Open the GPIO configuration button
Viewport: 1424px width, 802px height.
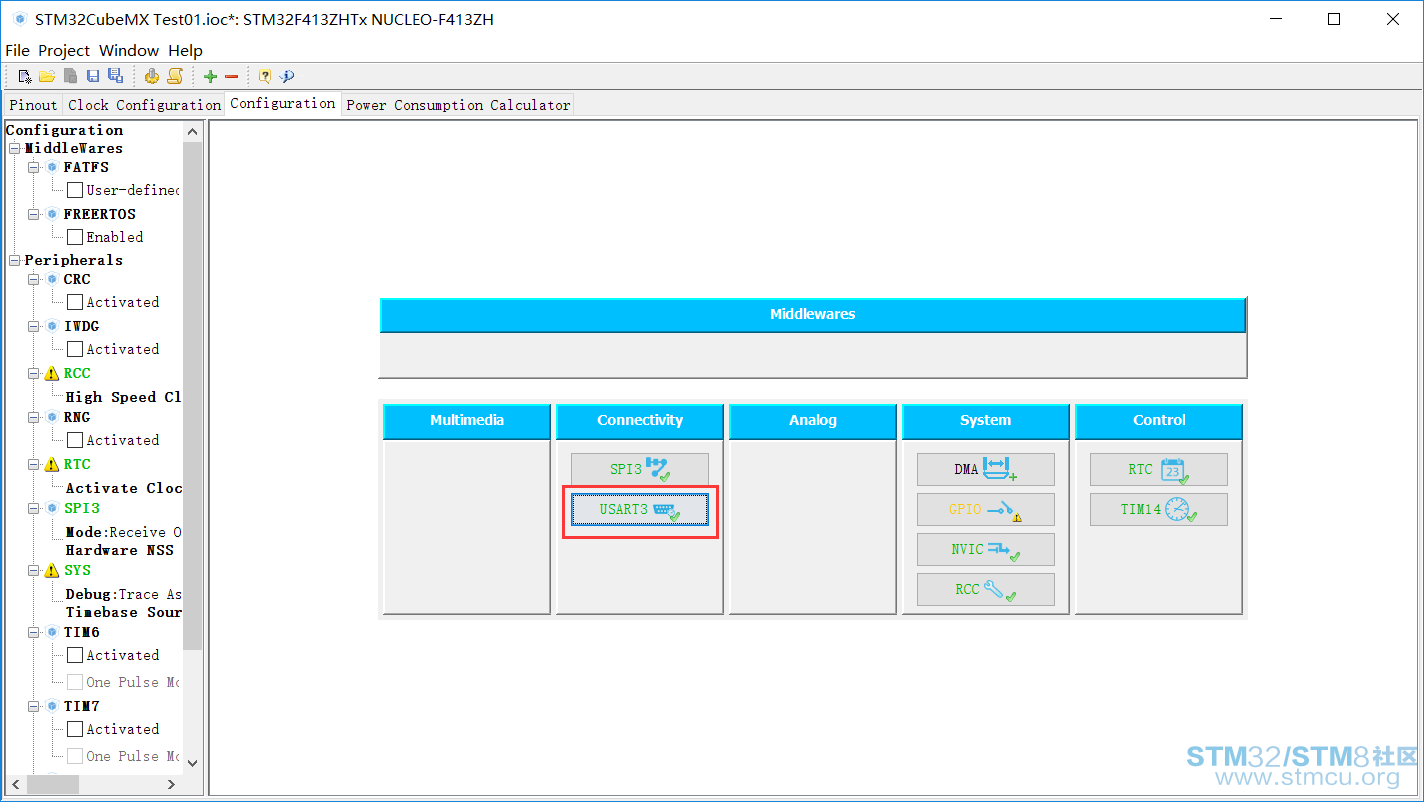(986, 509)
